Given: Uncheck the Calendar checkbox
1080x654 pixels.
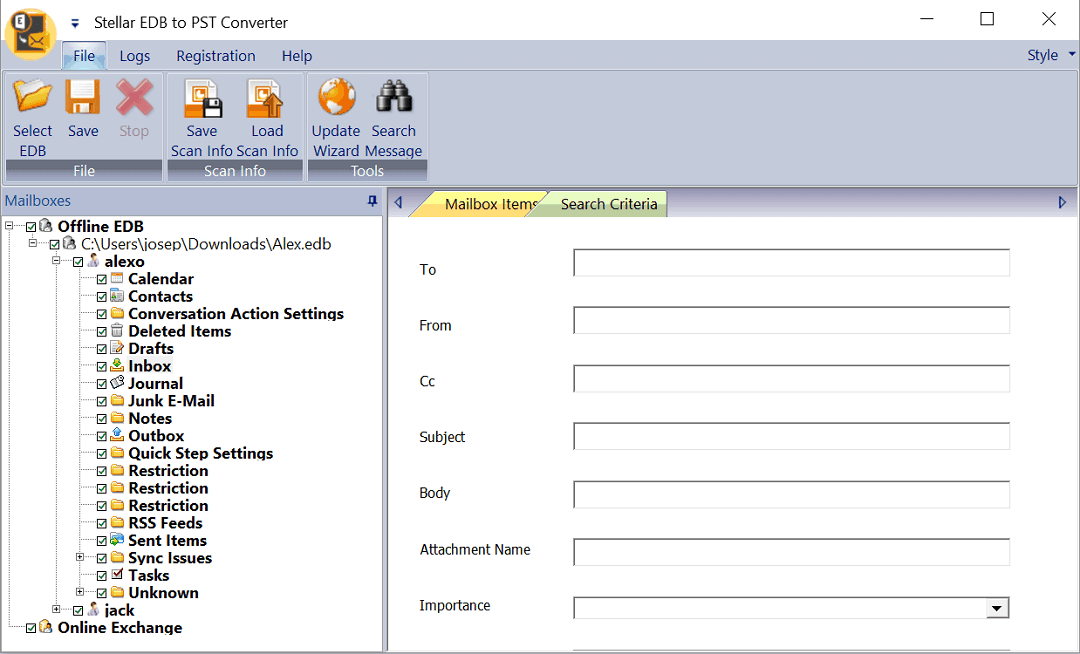Looking at the screenshot, I should tap(101, 279).
